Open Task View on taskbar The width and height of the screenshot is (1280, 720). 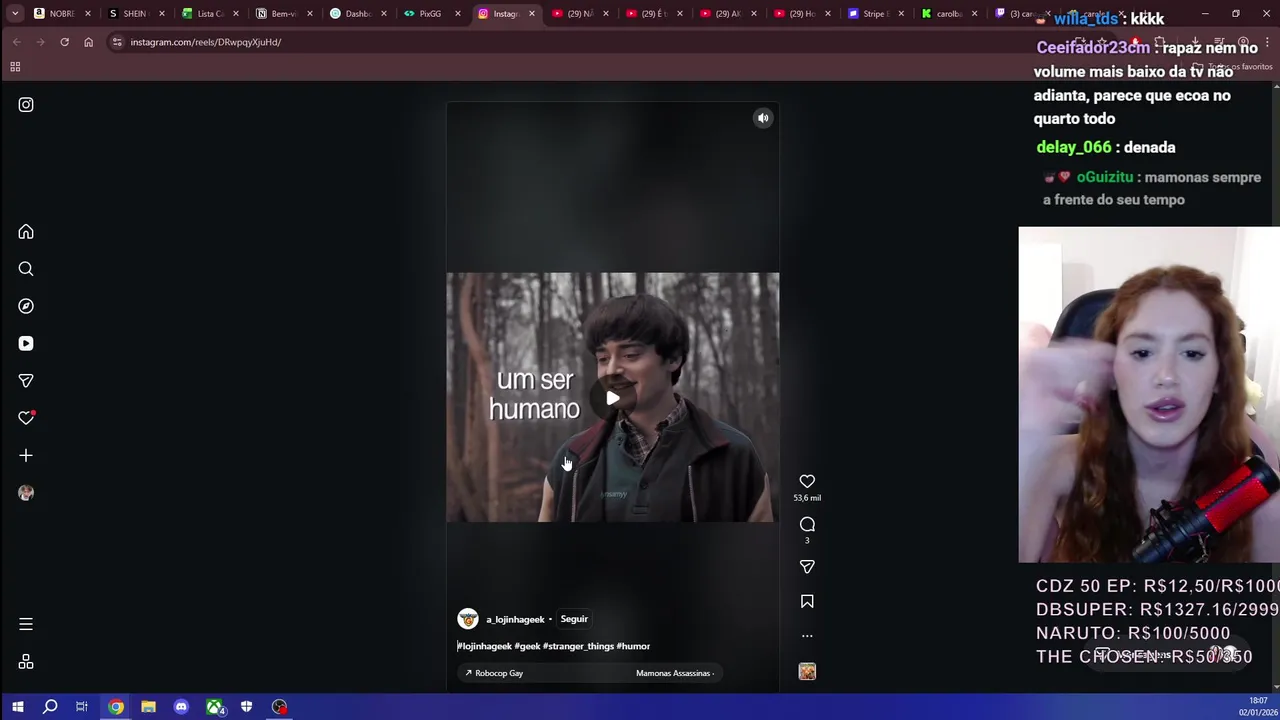[82, 707]
